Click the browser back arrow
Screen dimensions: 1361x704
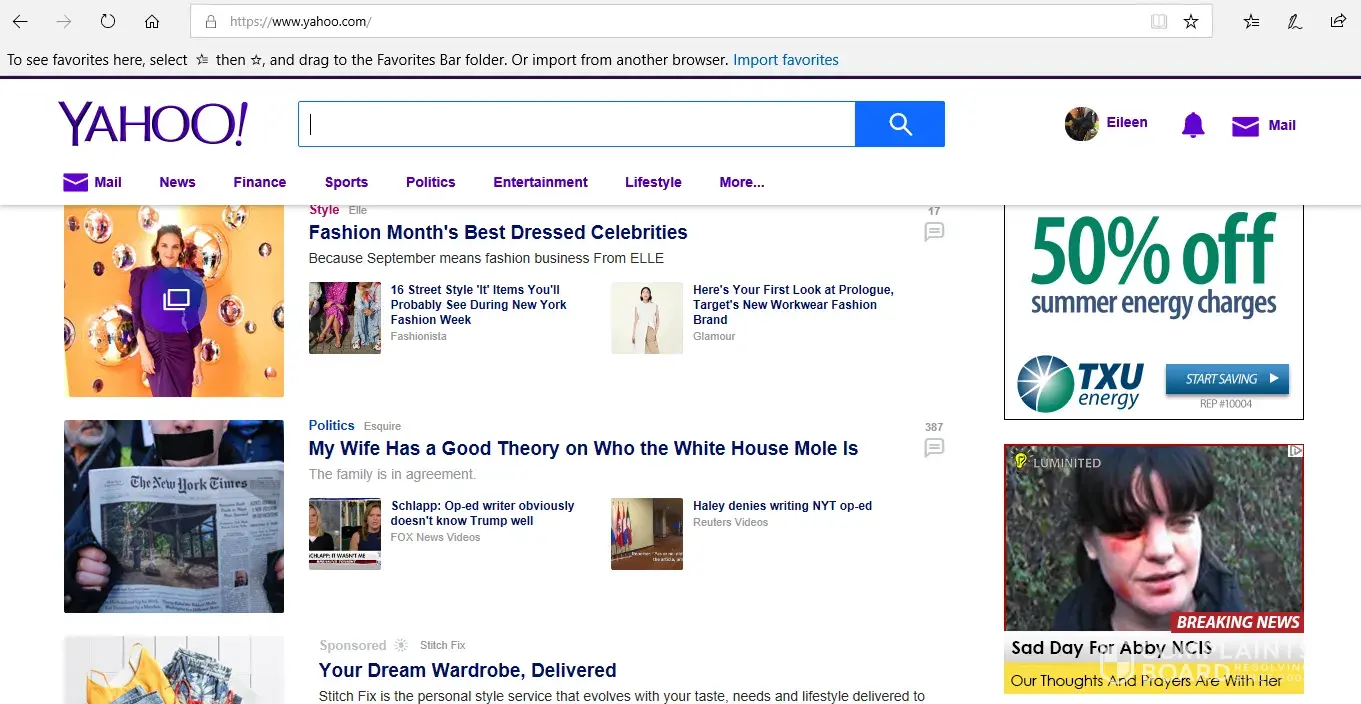[20, 21]
